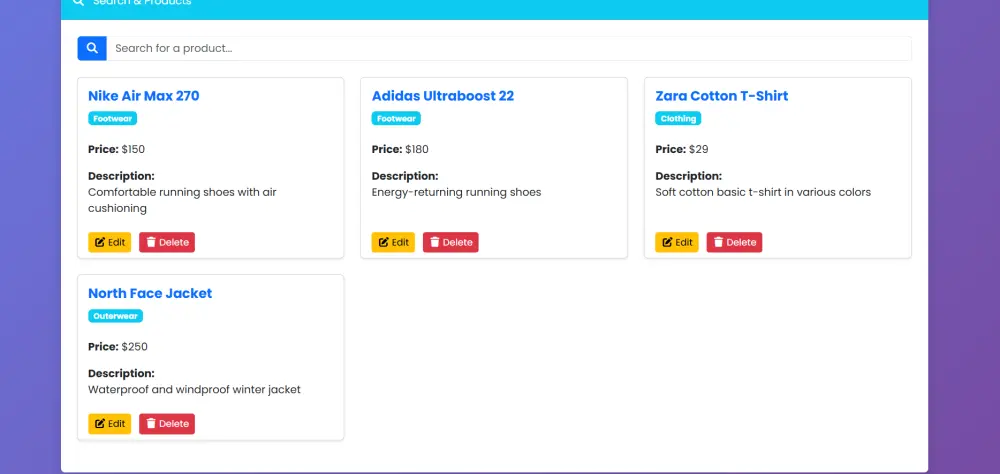Open the North Face Jacket title
The image size is (1000, 474).
150,293
